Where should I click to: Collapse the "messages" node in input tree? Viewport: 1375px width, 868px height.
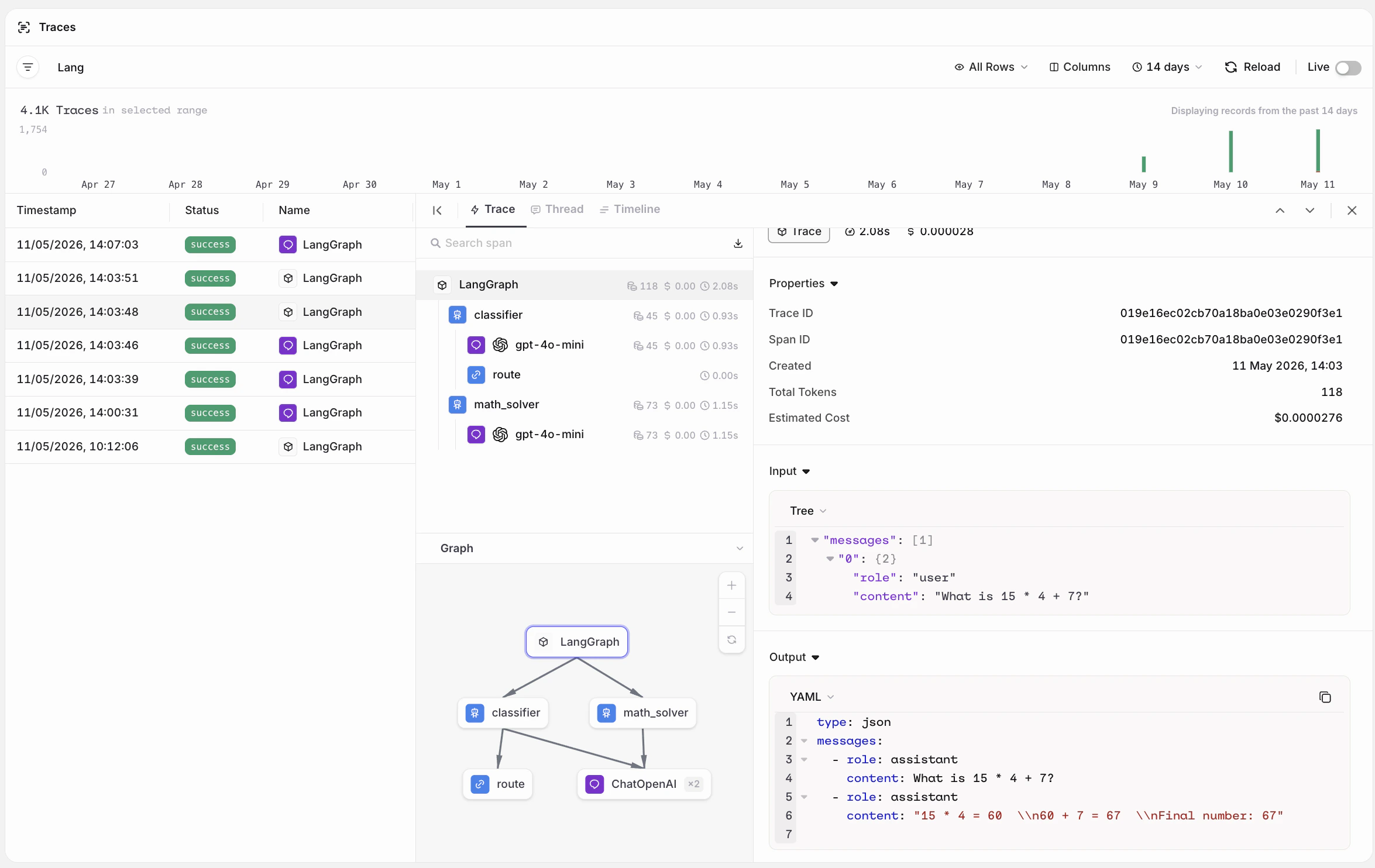pyautogui.click(x=814, y=540)
